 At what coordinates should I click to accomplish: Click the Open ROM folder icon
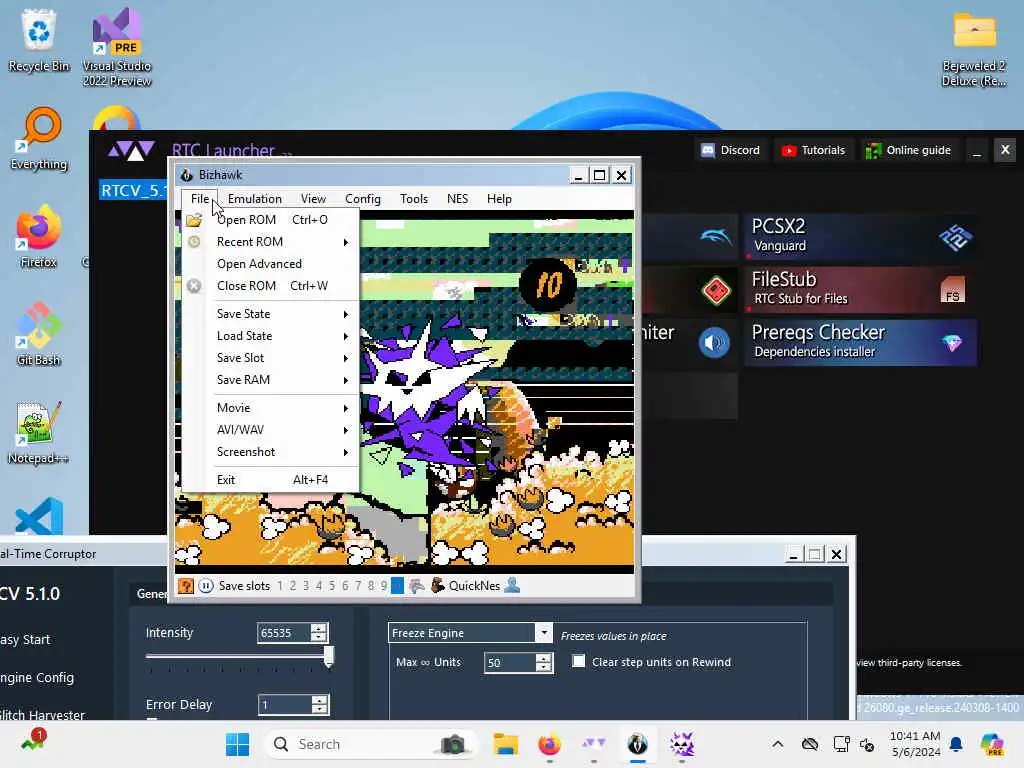194,220
